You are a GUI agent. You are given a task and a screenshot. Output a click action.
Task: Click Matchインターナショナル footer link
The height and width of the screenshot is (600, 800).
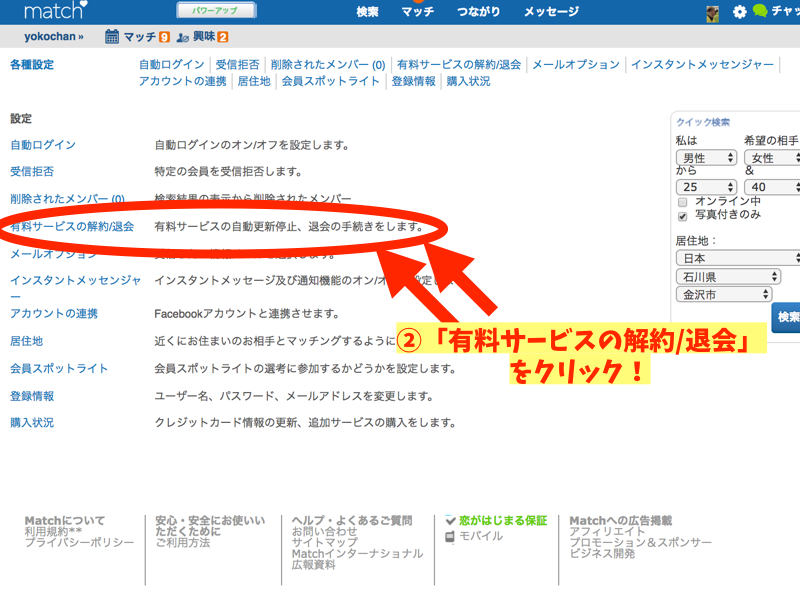pyautogui.click(x=358, y=554)
